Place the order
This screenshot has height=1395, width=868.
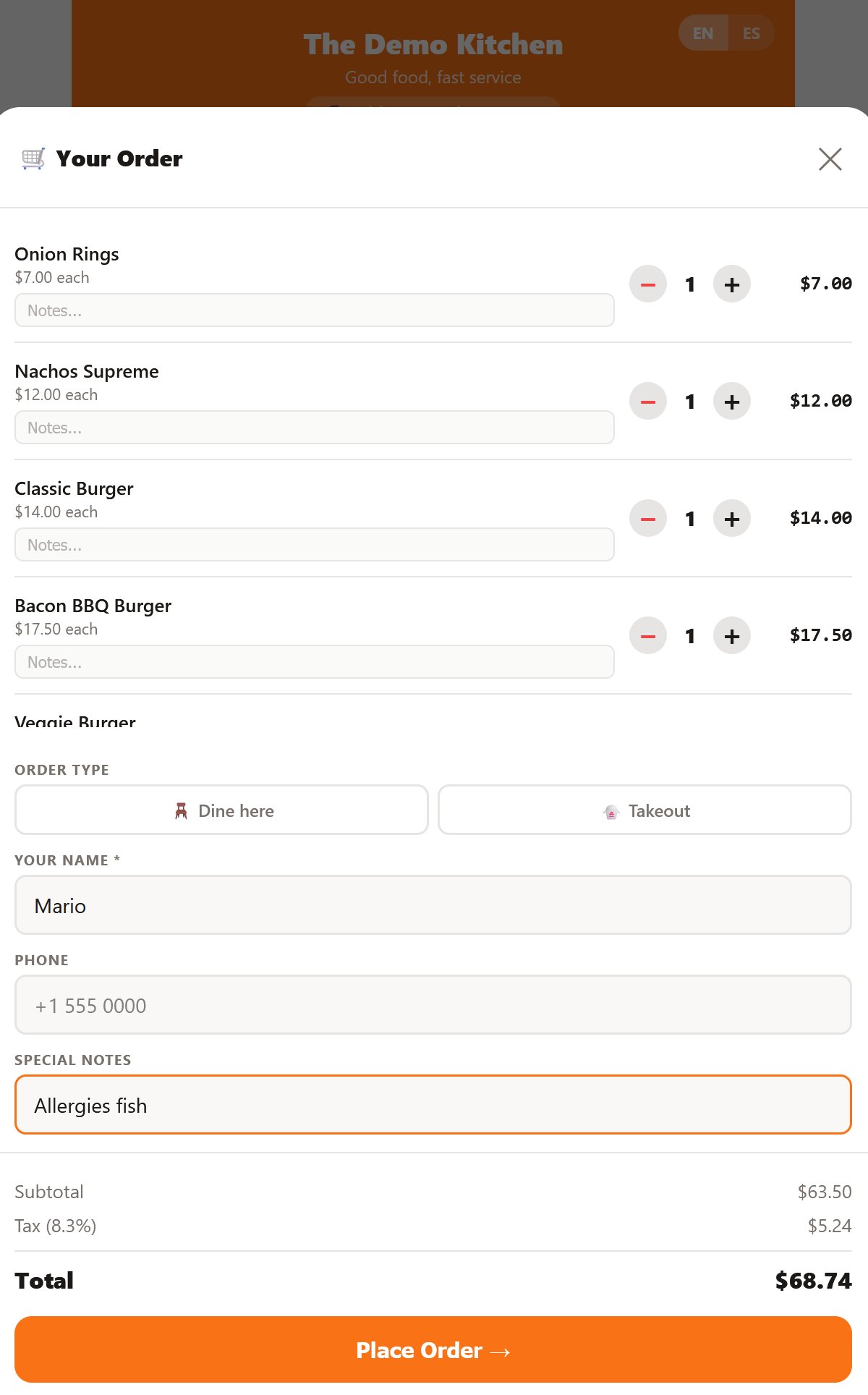433,1350
